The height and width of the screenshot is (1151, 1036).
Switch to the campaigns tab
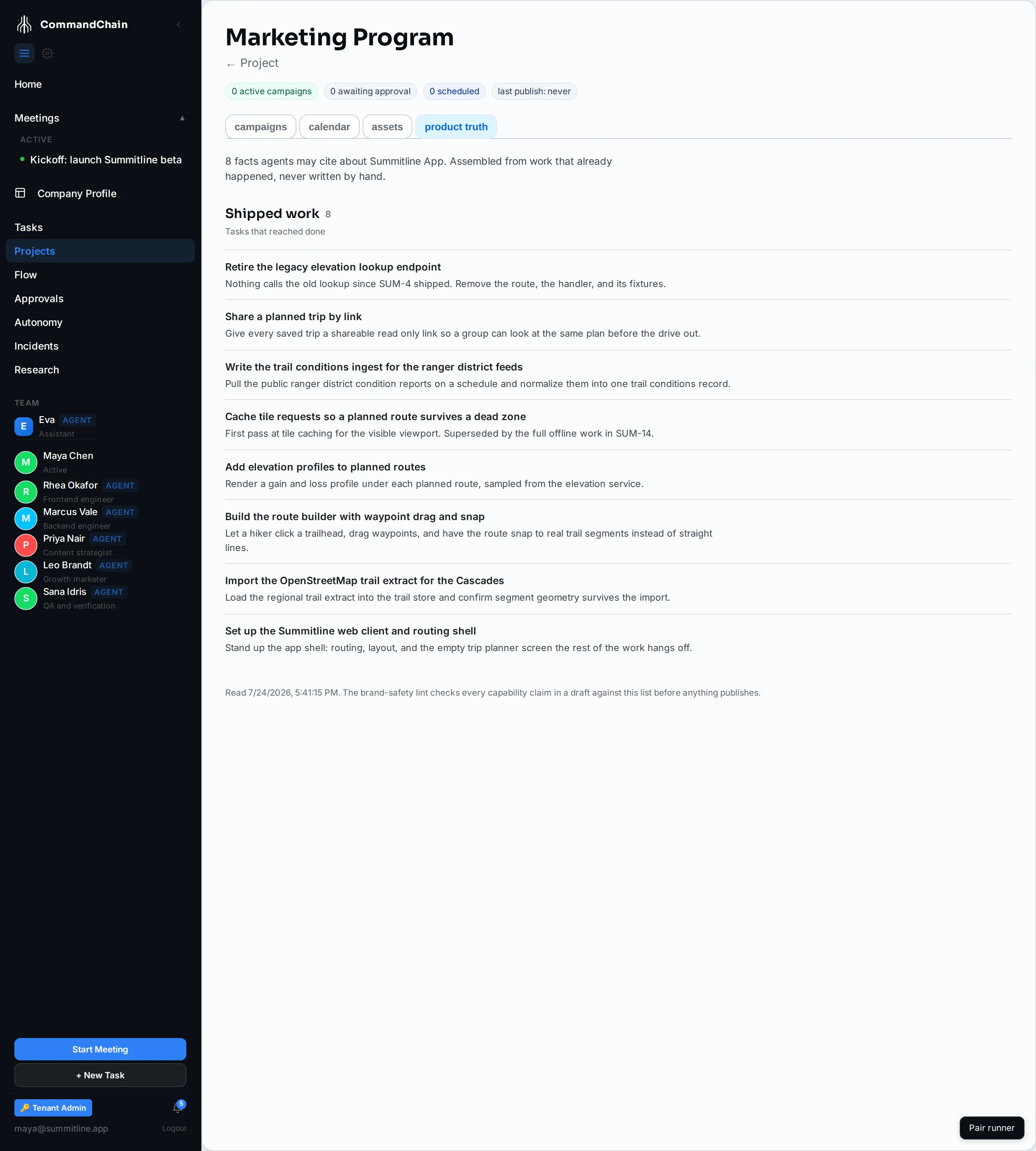[x=261, y=127]
